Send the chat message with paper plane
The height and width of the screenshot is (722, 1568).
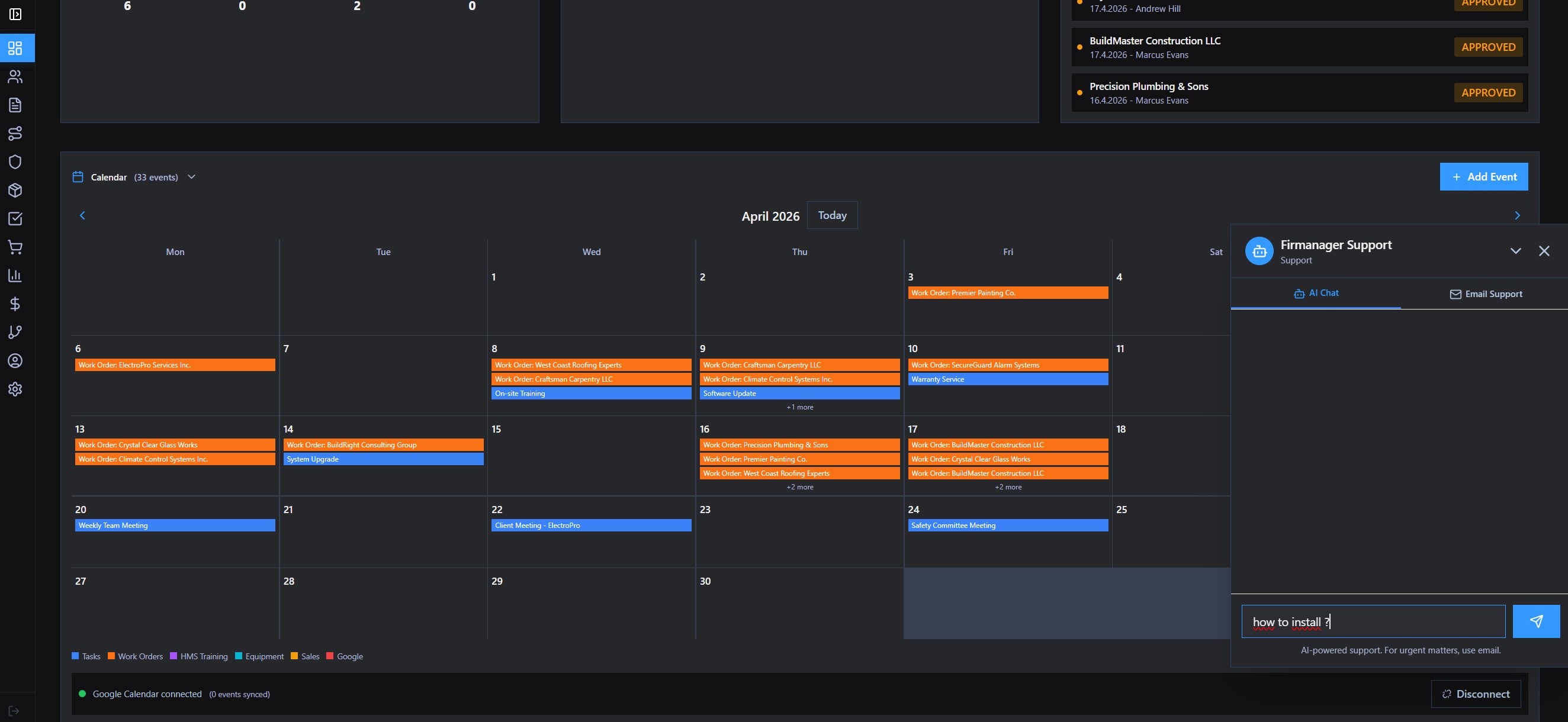click(1536, 621)
